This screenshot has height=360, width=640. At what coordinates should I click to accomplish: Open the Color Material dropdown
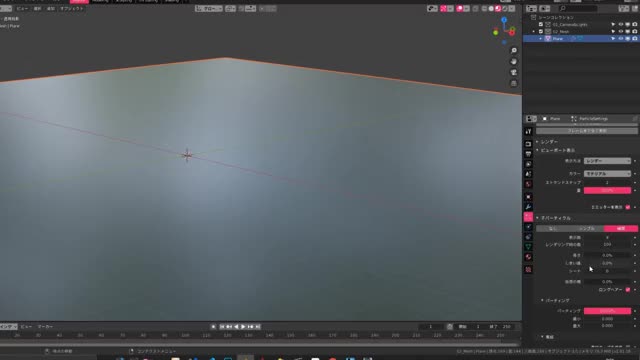(x=607, y=174)
